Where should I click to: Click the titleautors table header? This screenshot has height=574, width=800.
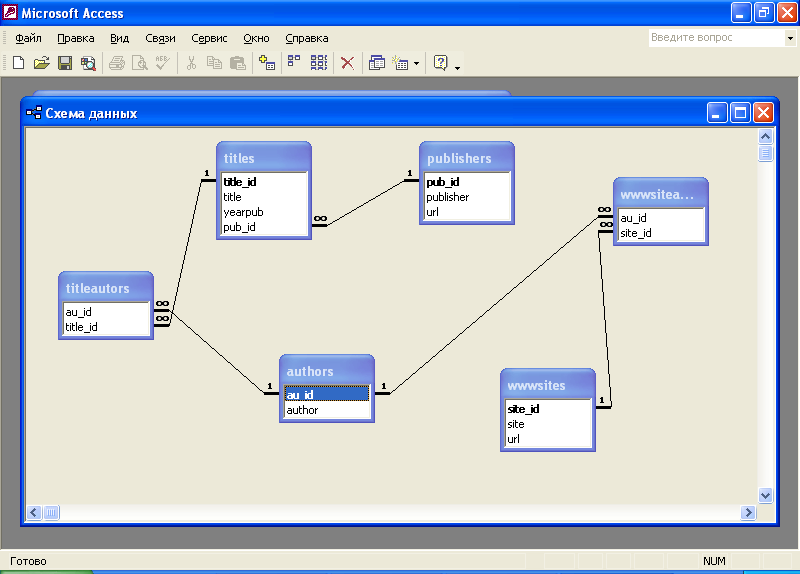pos(106,287)
